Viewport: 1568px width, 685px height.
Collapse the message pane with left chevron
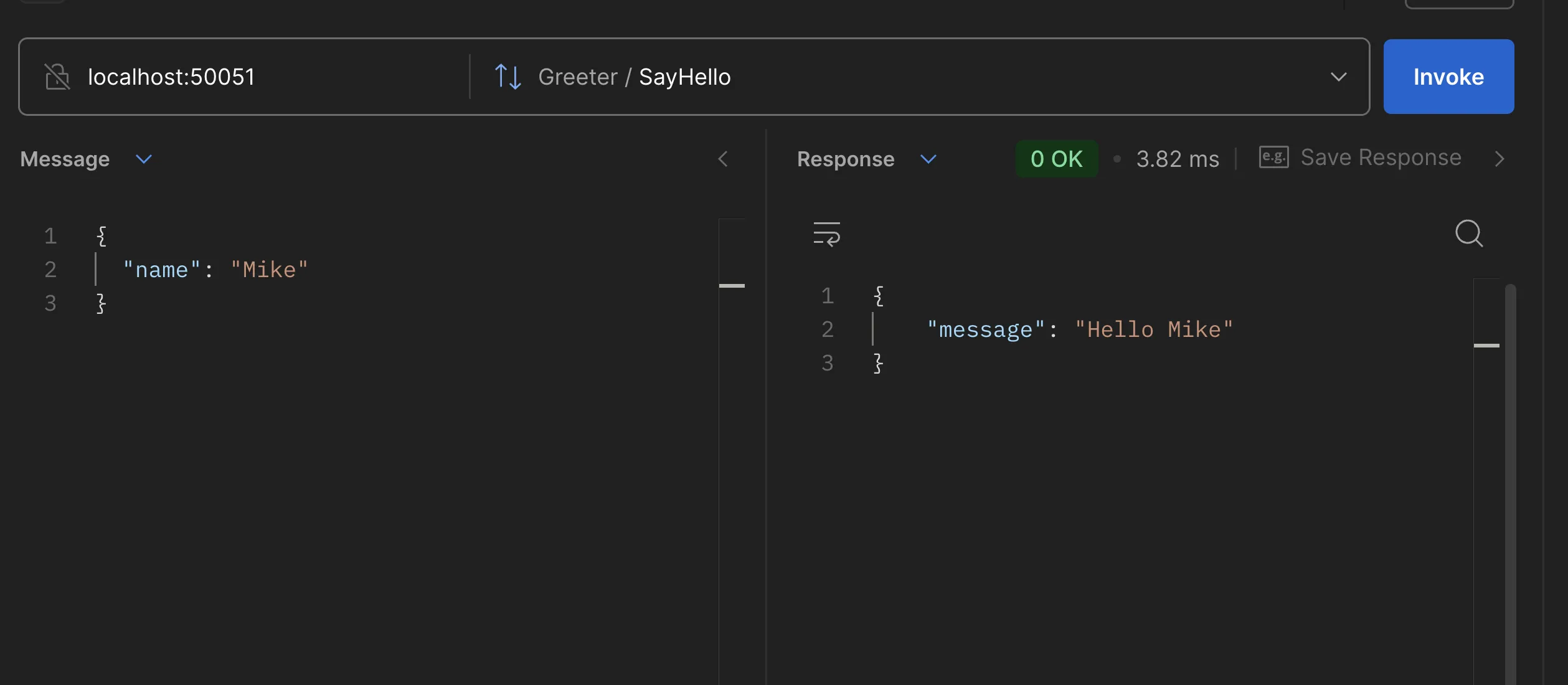tap(722, 159)
